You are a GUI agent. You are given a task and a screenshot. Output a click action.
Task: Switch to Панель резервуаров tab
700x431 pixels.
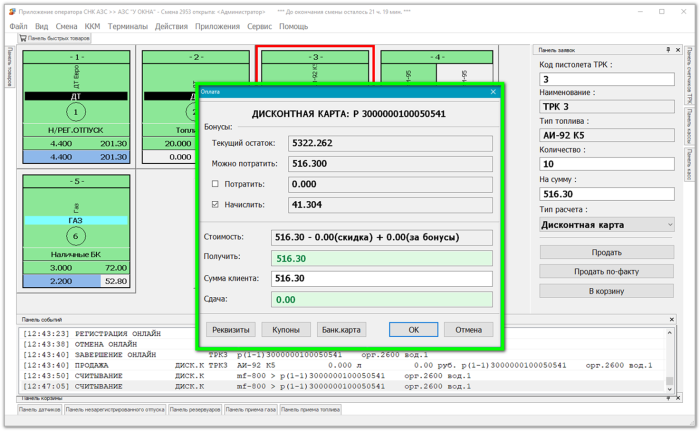click(195, 410)
